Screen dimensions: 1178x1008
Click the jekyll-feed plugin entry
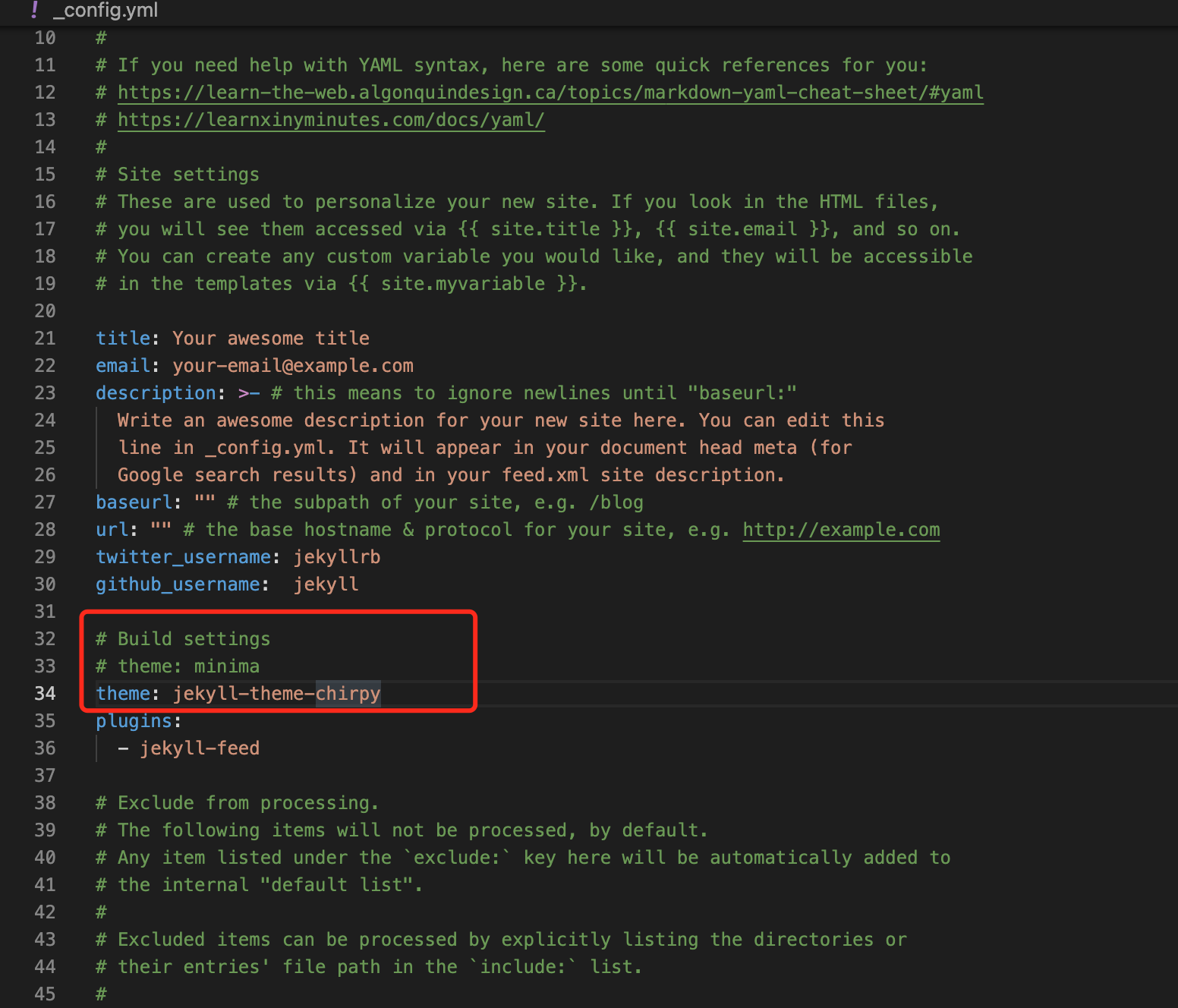[199, 748]
